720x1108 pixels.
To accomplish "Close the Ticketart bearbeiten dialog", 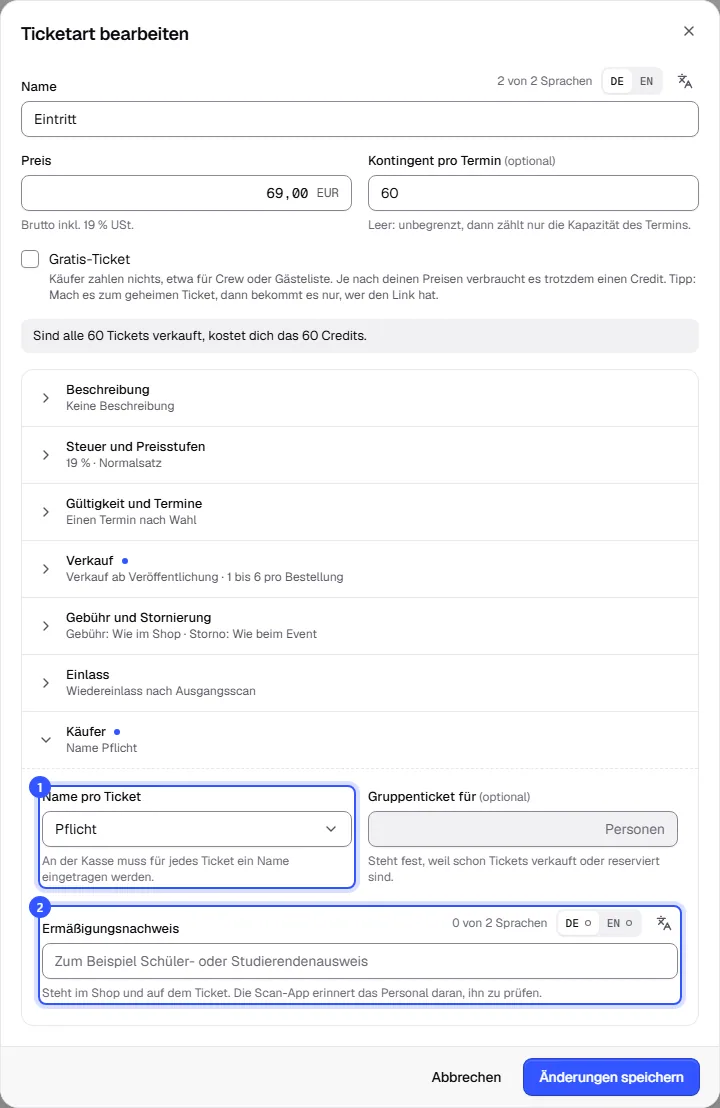I will click(689, 31).
